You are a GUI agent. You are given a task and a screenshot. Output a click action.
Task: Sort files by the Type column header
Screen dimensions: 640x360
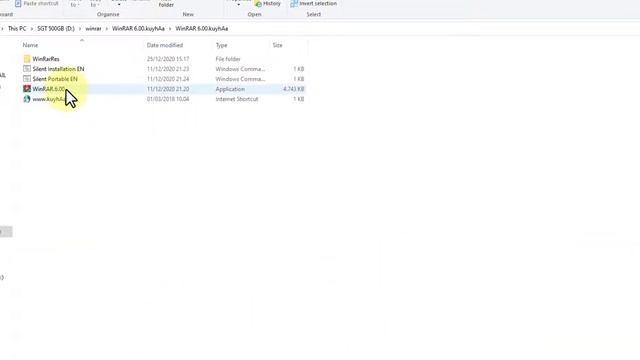222,45
